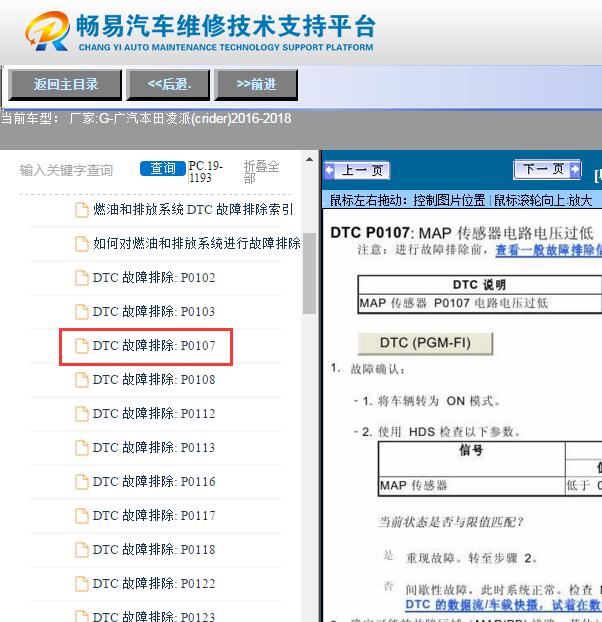Click 返回主目录 button

point(65,84)
